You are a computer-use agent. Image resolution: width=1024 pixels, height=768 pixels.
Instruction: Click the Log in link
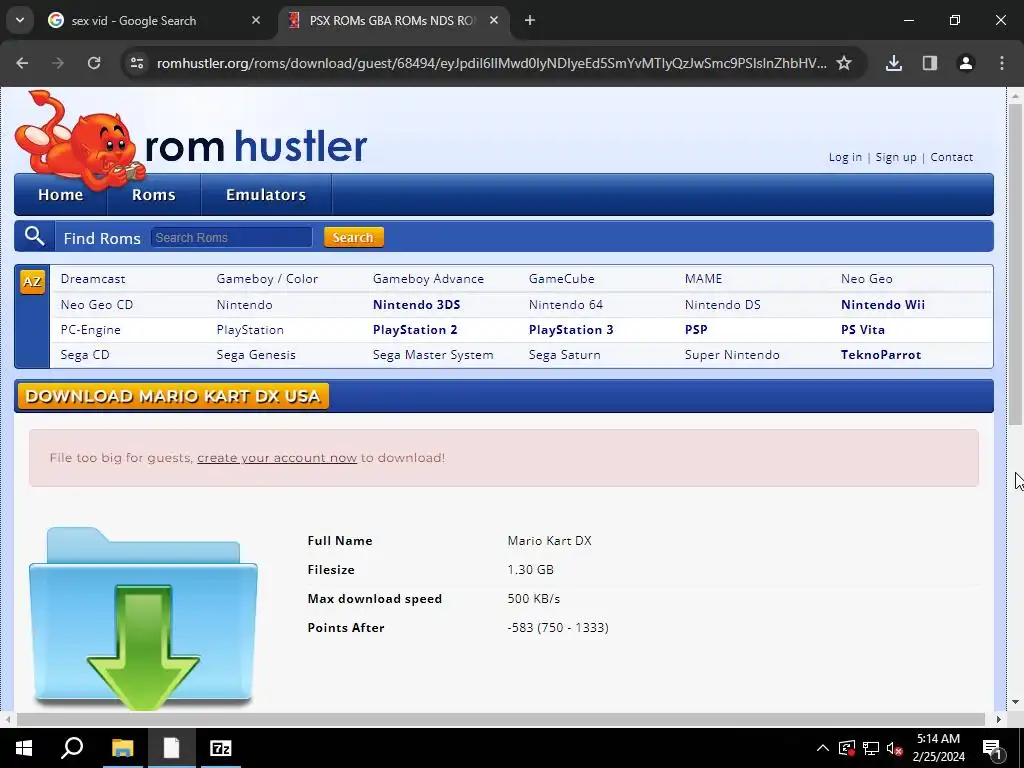845,157
